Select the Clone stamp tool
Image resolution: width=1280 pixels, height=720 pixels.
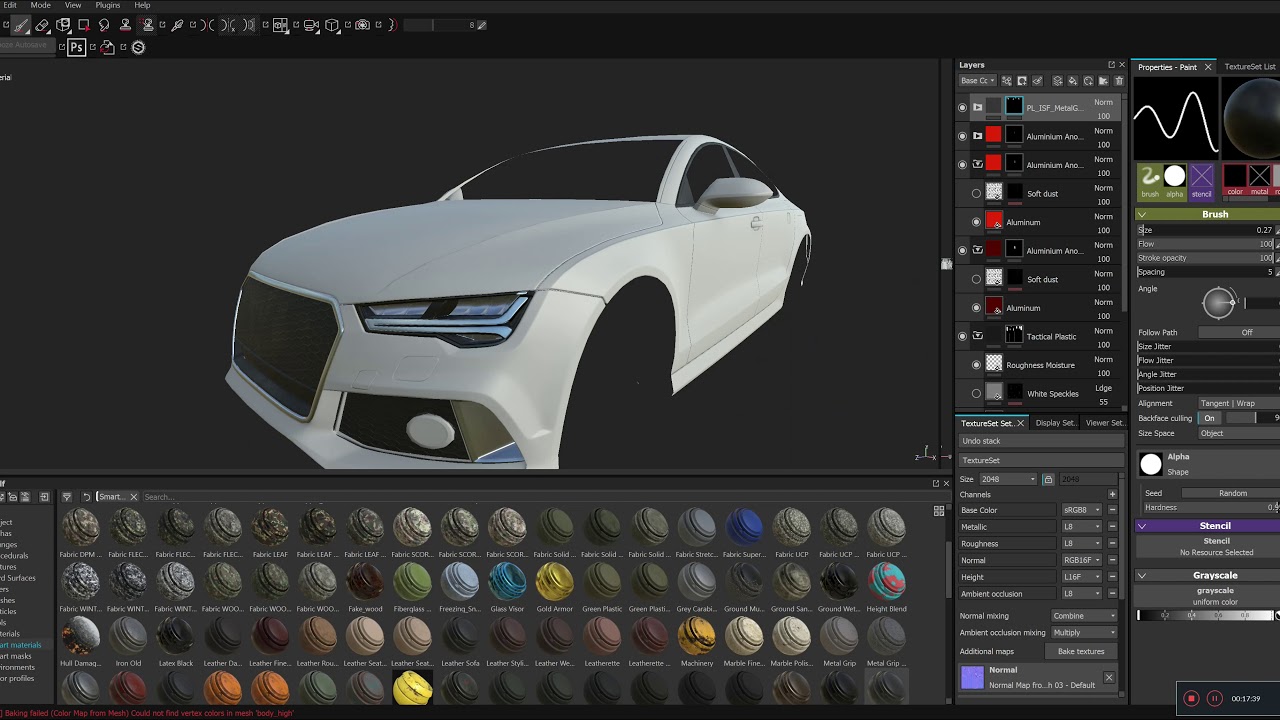point(125,25)
